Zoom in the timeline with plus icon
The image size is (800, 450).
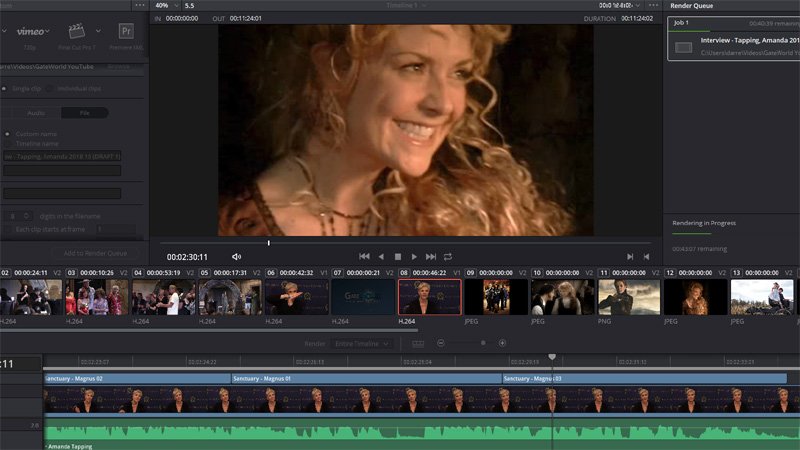tap(502, 343)
